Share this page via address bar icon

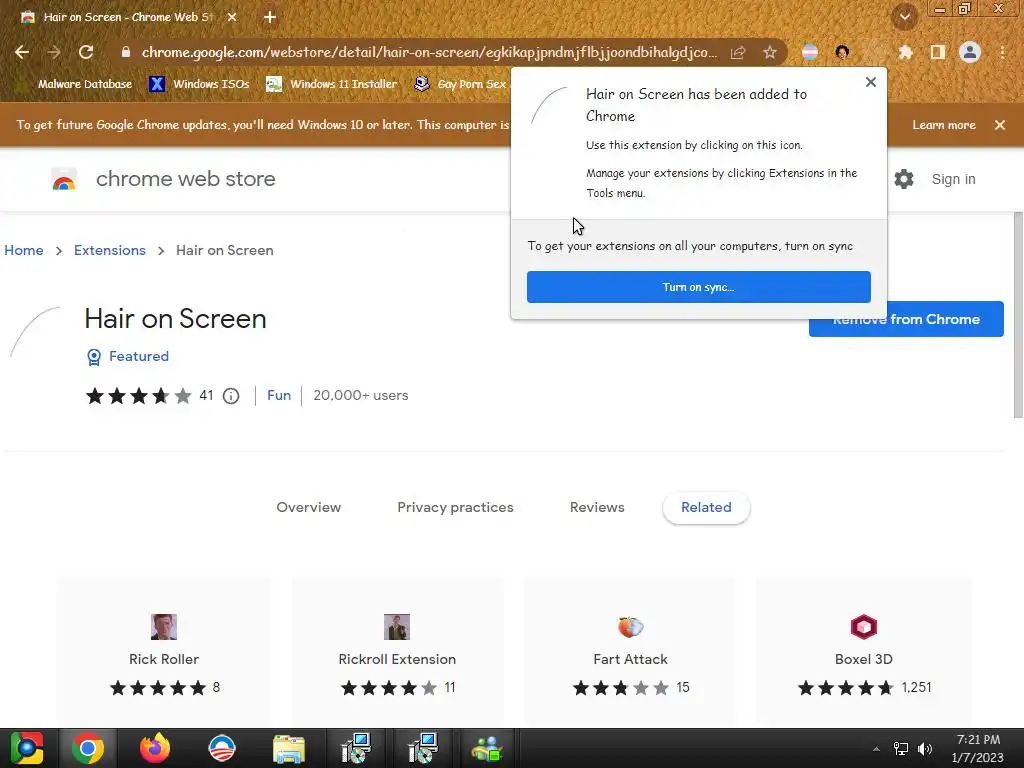point(738,52)
